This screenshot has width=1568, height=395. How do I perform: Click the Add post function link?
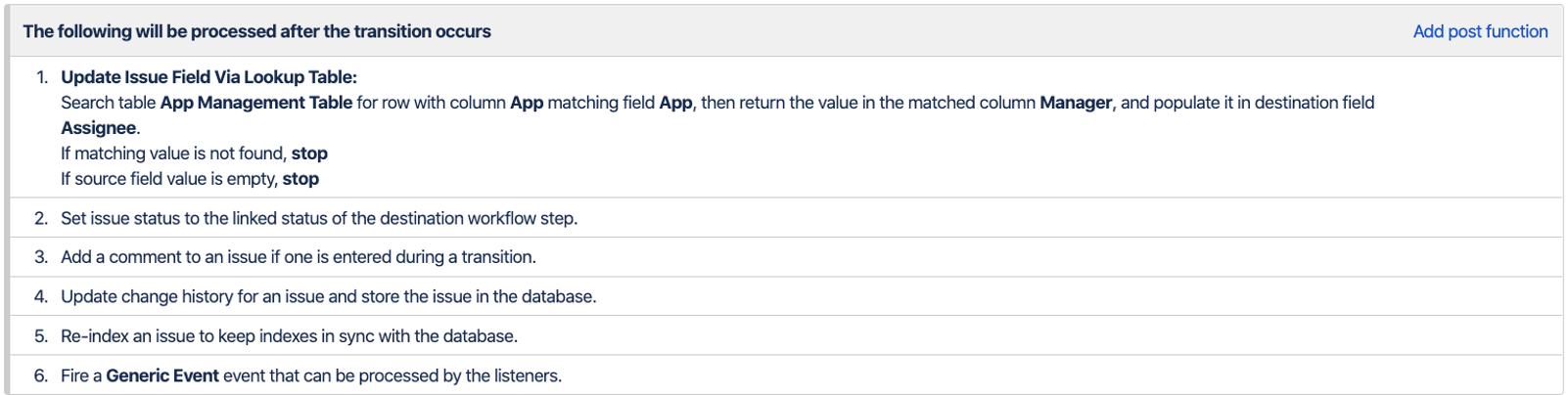pyautogui.click(x=1479, y=31)
